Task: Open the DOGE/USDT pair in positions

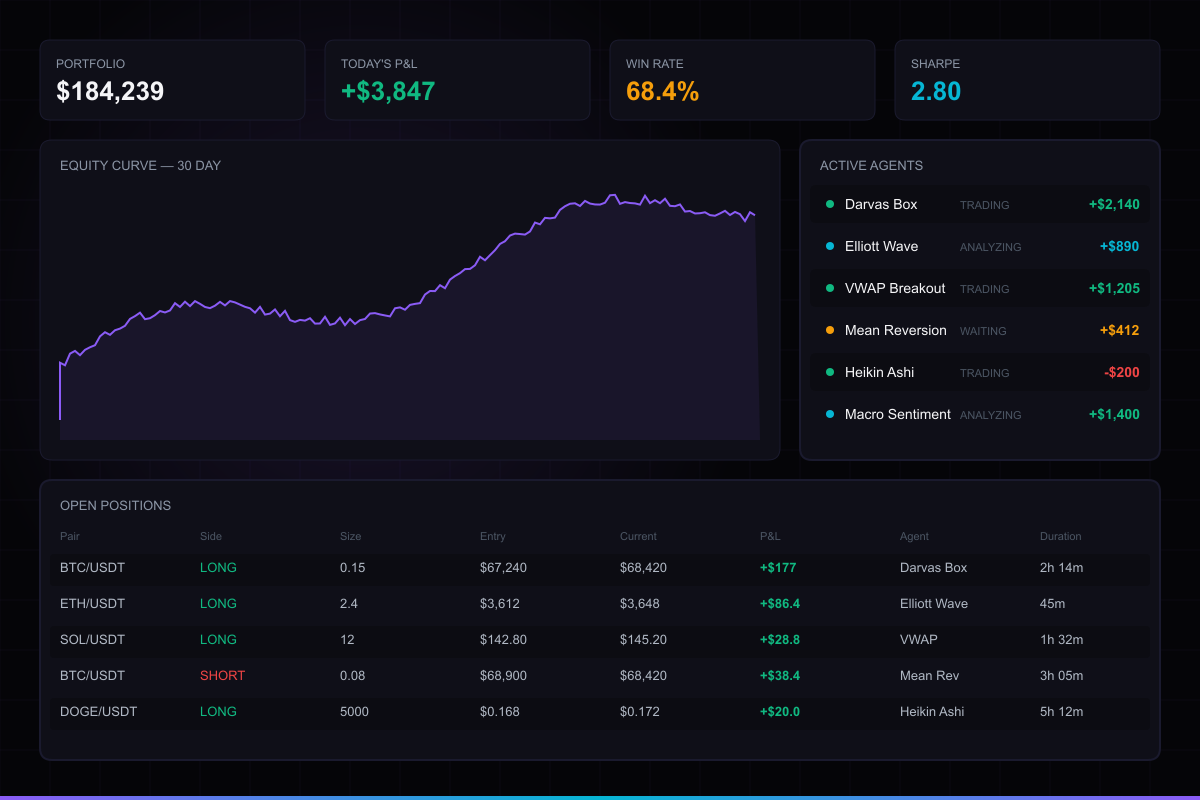Action: tap(98, 712)
